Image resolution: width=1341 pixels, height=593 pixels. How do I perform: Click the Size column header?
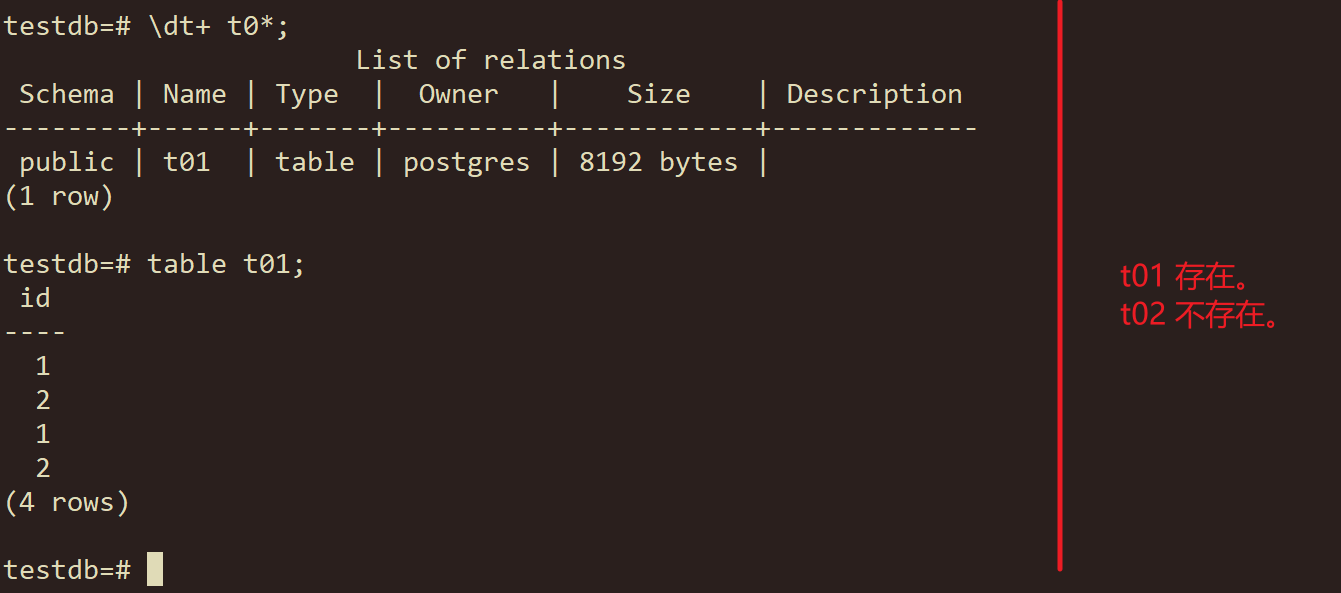pos(658,94)
